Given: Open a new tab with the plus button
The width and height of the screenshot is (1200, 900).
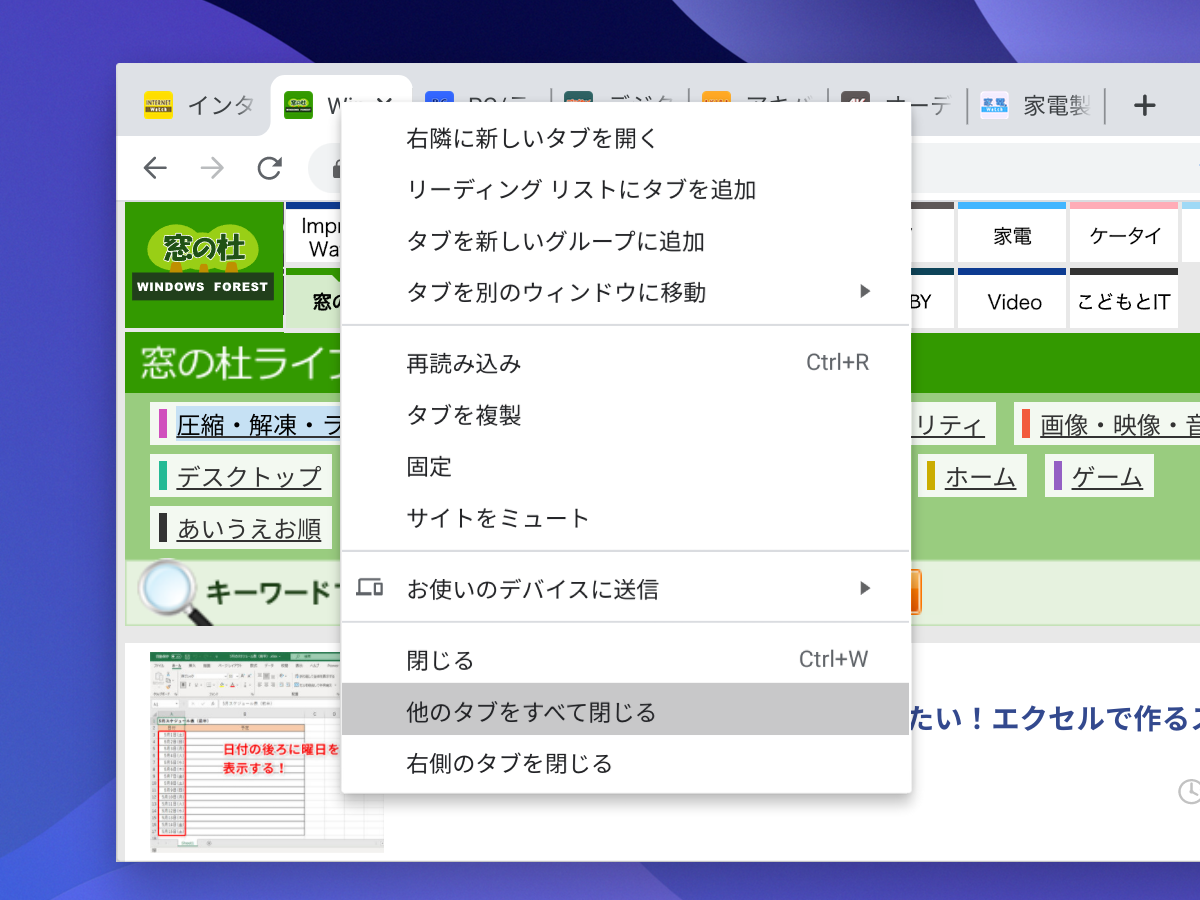Looking at the screenshot, I should (x=1143, y=104).
